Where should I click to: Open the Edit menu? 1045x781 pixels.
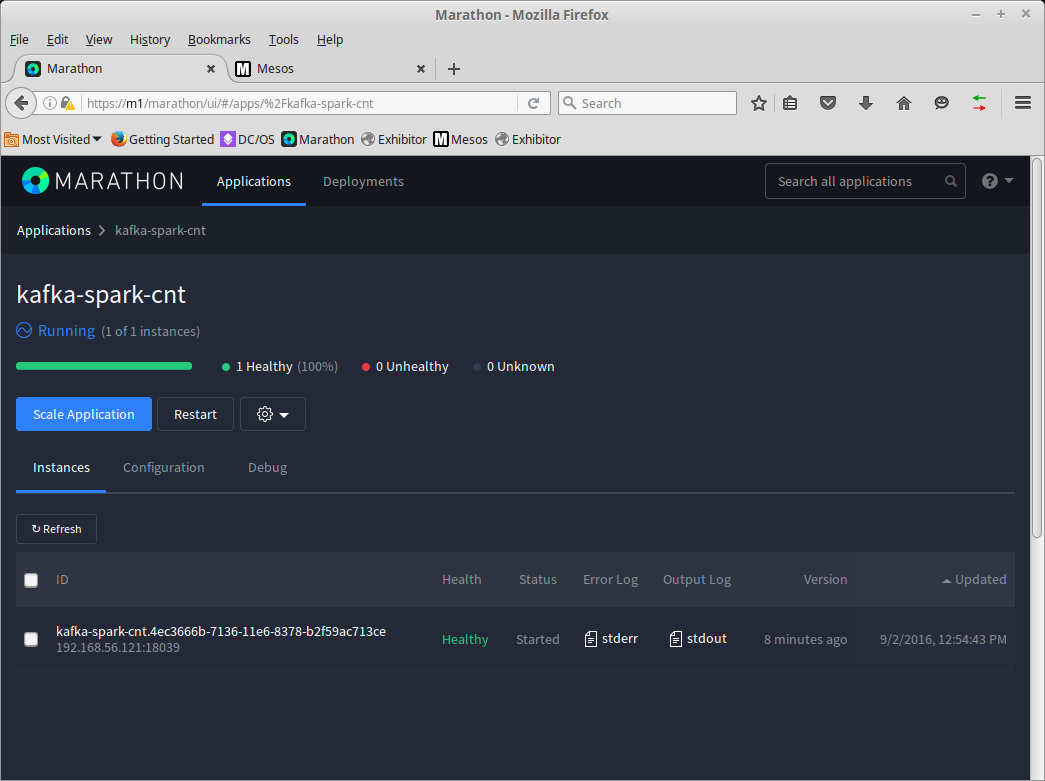pyautogui.click(x=57, y=39)
